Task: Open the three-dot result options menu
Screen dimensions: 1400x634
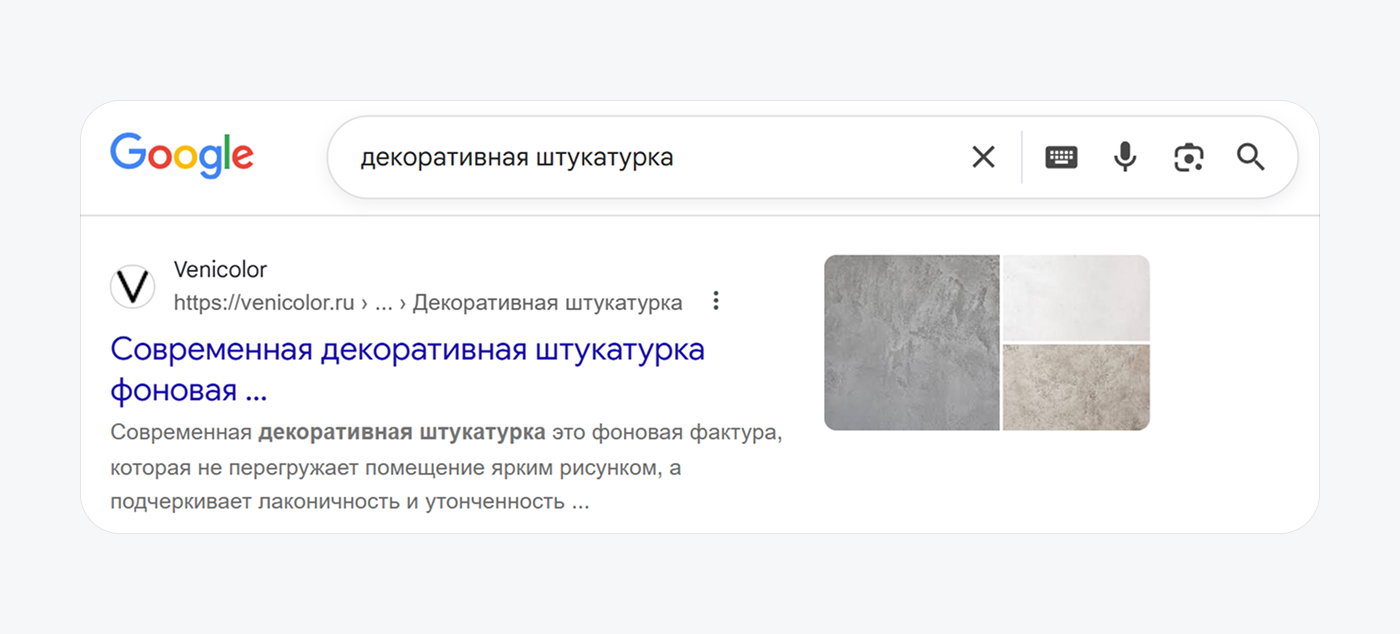Action: pyautogui.click(x=715, y=301)
